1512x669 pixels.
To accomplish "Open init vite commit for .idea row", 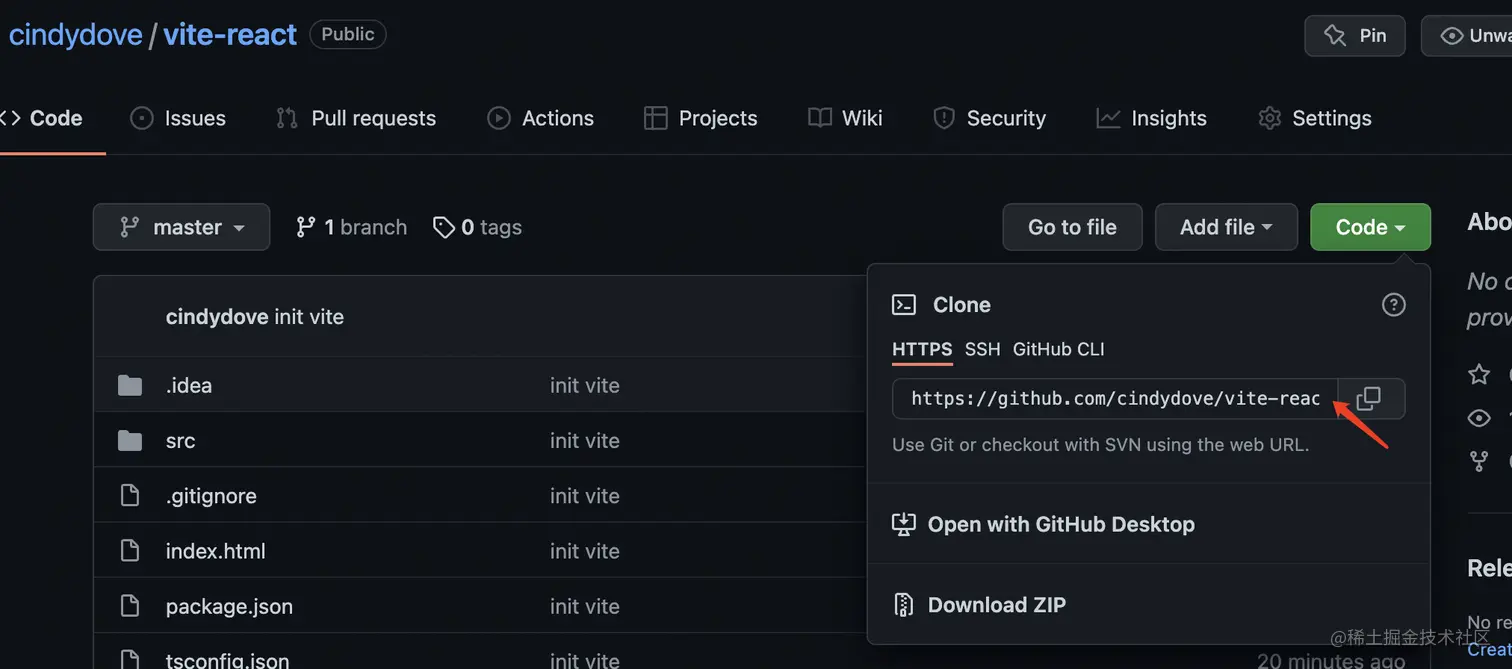I will 585,386.
